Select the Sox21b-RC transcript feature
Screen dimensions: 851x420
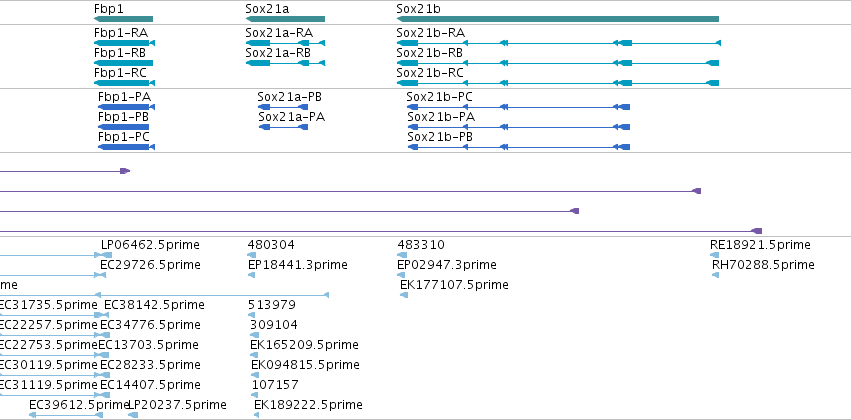(x=557, y=83)
